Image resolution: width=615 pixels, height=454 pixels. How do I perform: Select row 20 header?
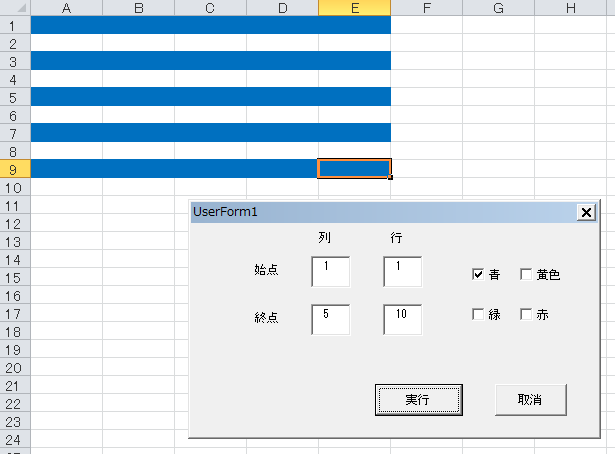coord(14,368)
